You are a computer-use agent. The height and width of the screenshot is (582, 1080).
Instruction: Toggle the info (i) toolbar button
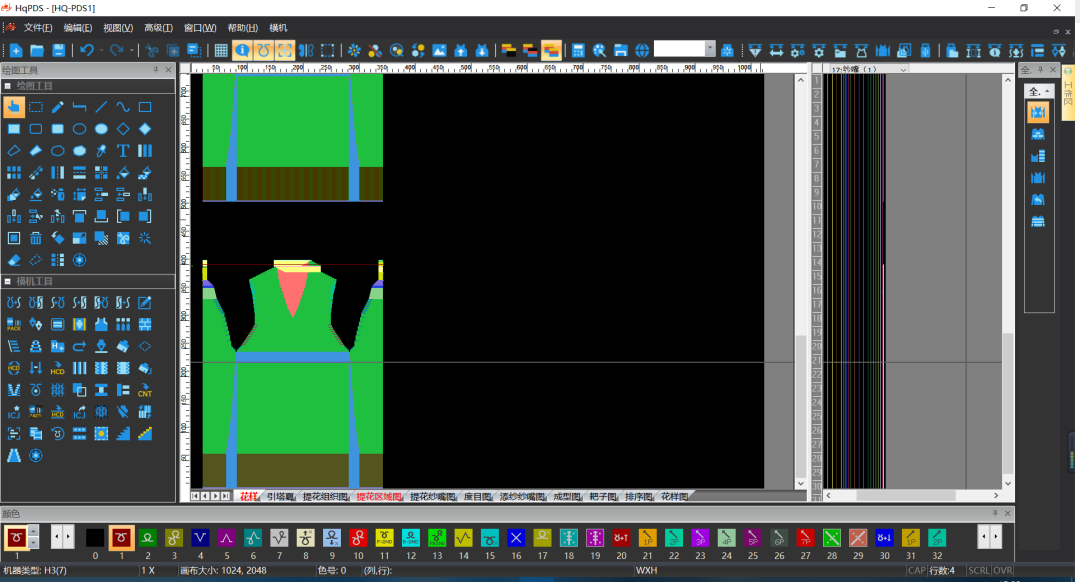pyautogui.click(x=242, y=50)
